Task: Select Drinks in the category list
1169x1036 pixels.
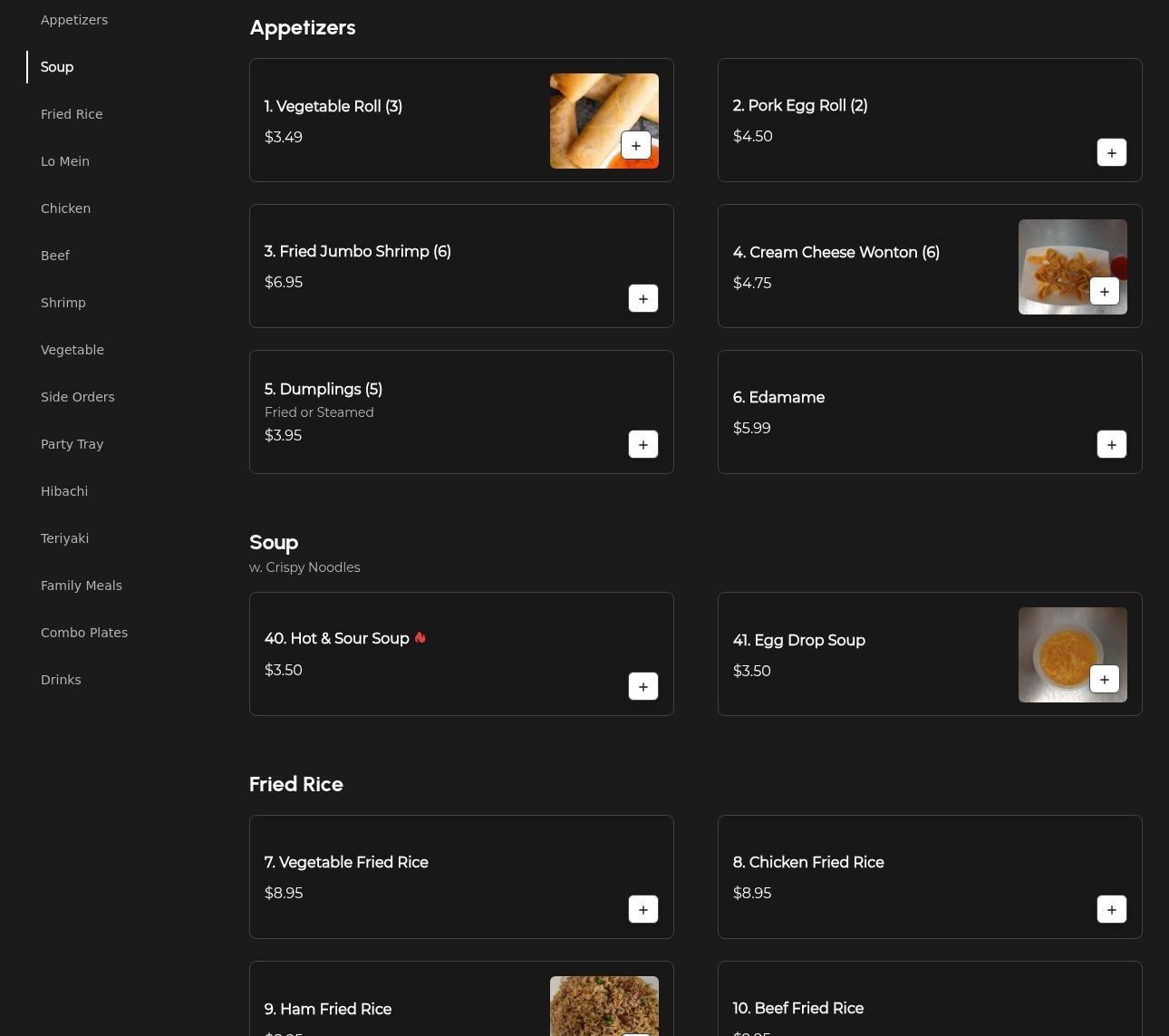Action: point(61,680)
